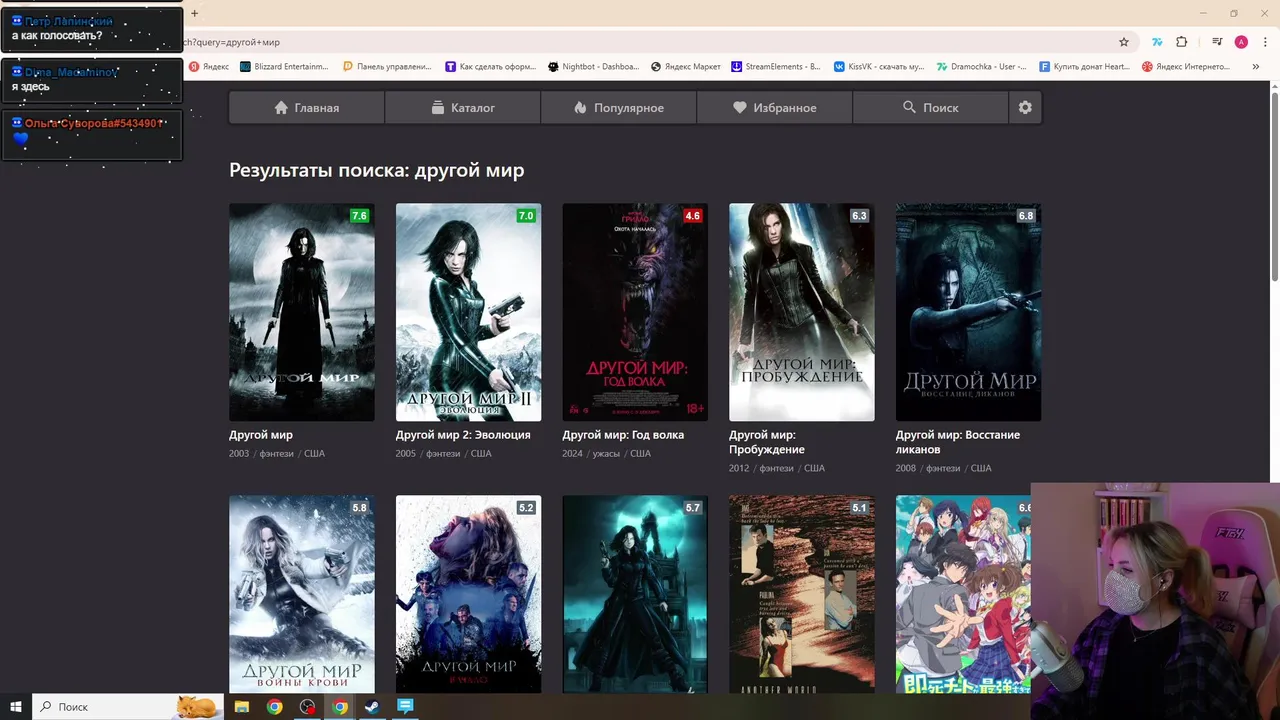This screenshot has height=720, width=1280.
Task: Open a new browser tab with plus
Action: pyautogui.click(x=194, y=13)
